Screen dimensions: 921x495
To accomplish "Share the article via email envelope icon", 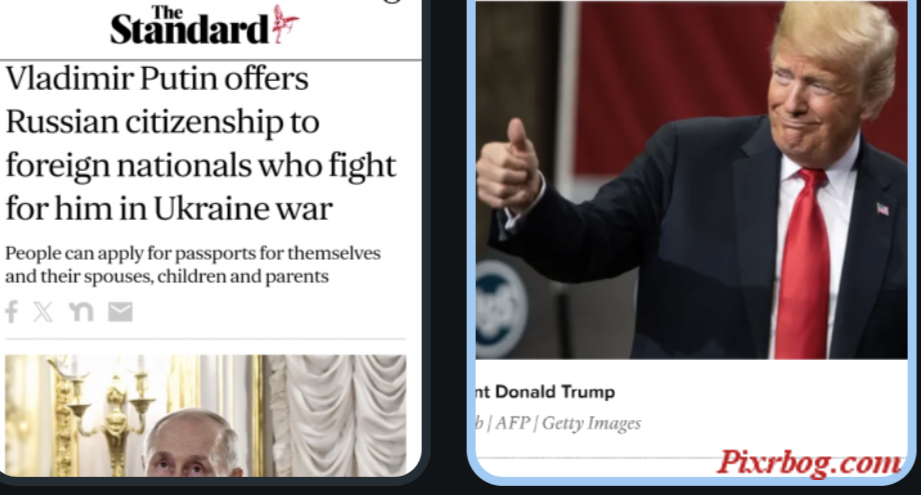I will 120,312.
